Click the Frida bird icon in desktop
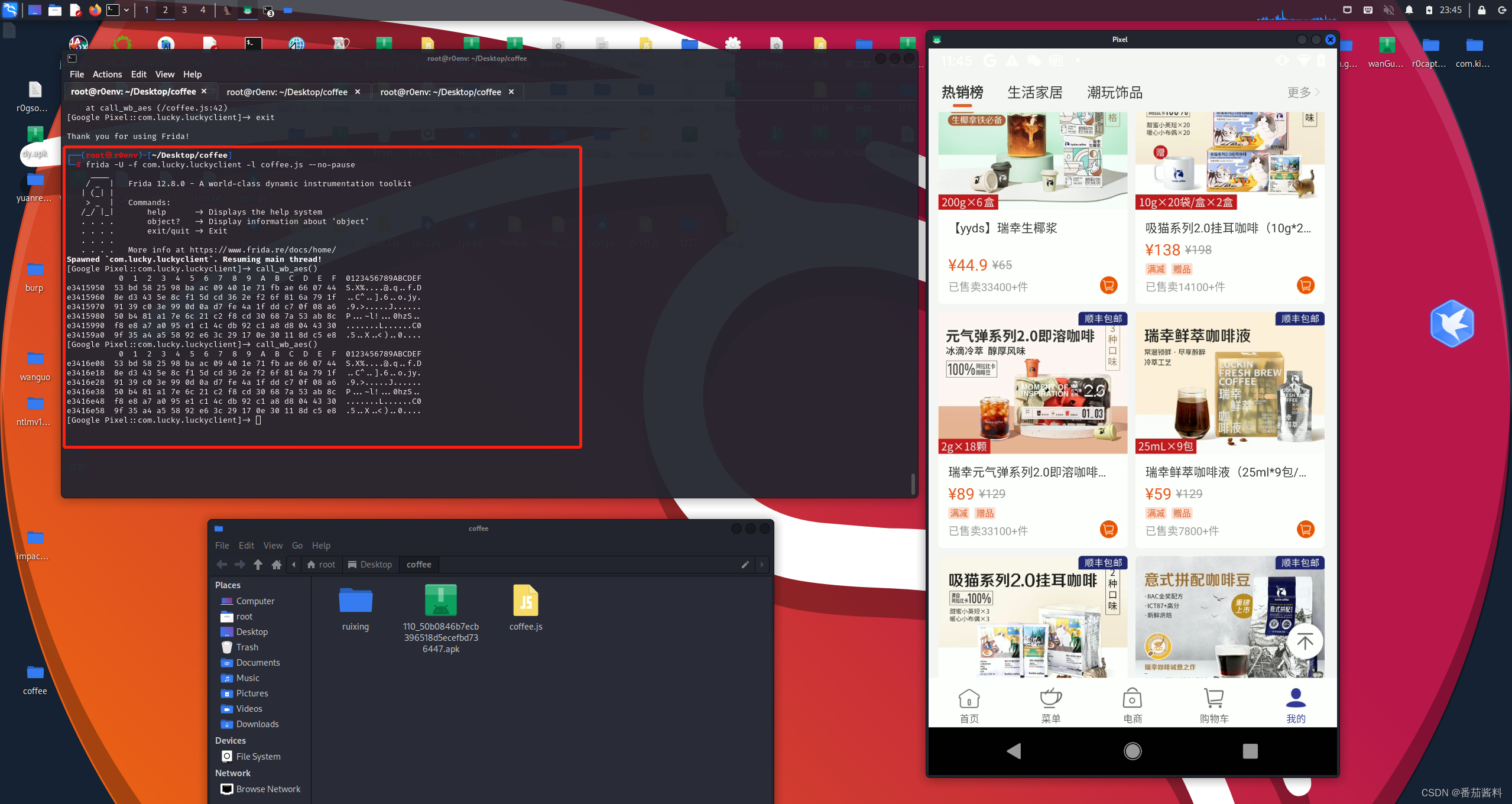Viewport: 1512px width, 804px height. click(1453, 324)
